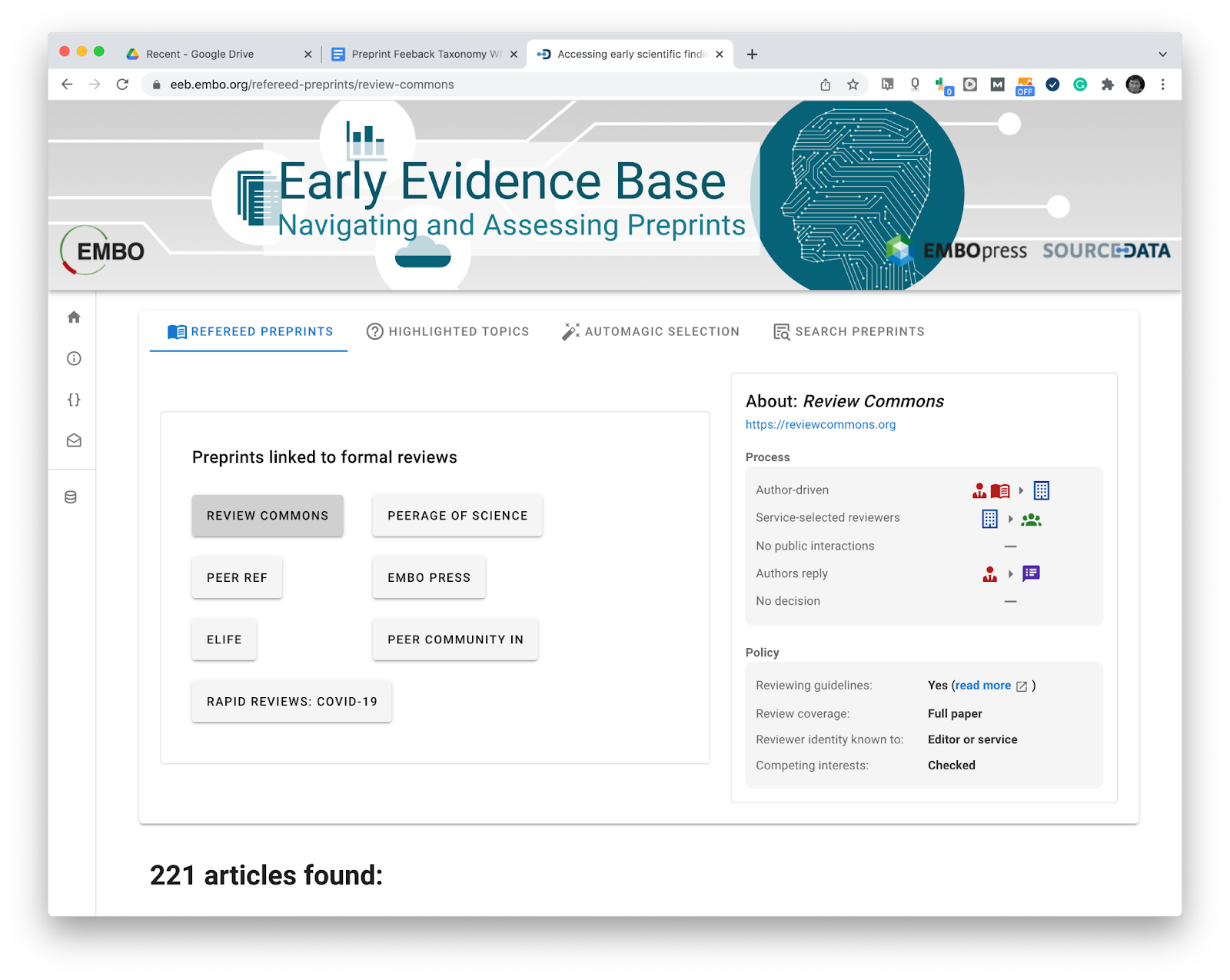
Task: Click the SourceData logo in the banner
Action: (1106, 251)
